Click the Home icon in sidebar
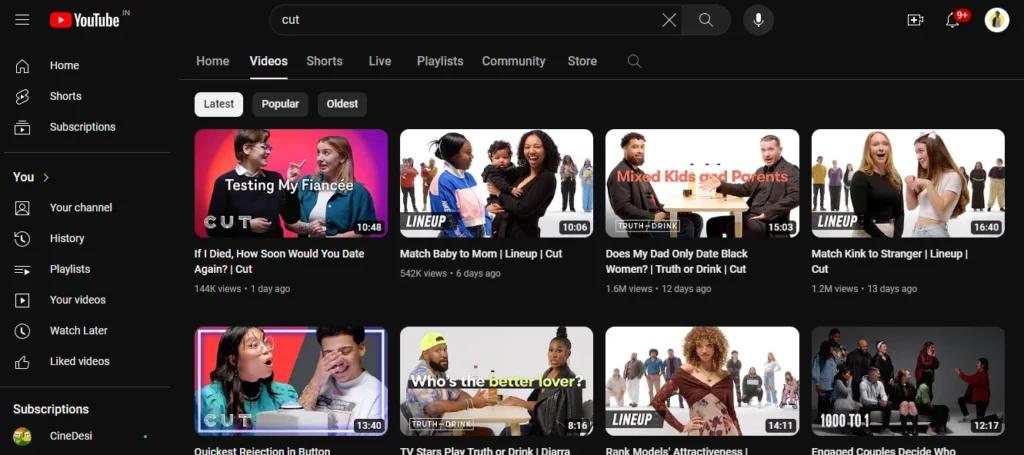The width and height of the screenshot is (1024, 455). 22,66
